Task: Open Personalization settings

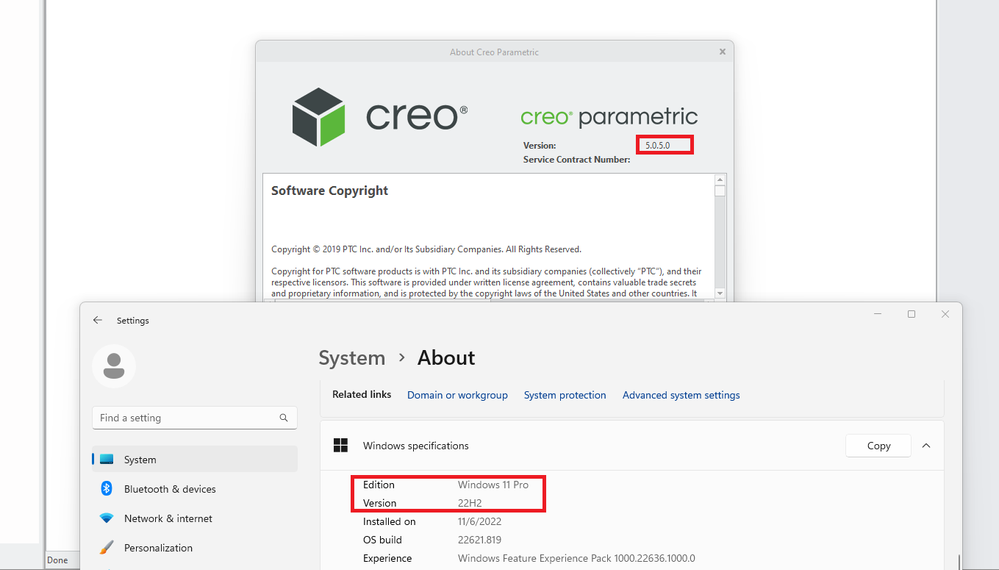Action: [157, 548]
